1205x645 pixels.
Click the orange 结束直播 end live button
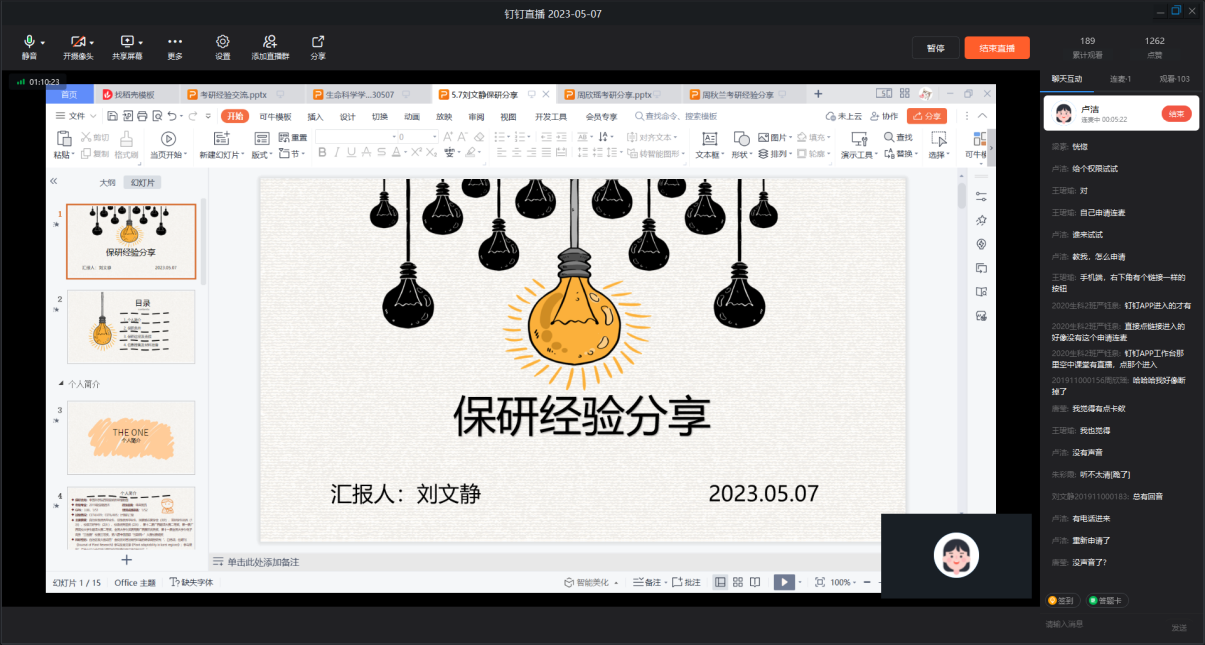(x=996, y=47)
